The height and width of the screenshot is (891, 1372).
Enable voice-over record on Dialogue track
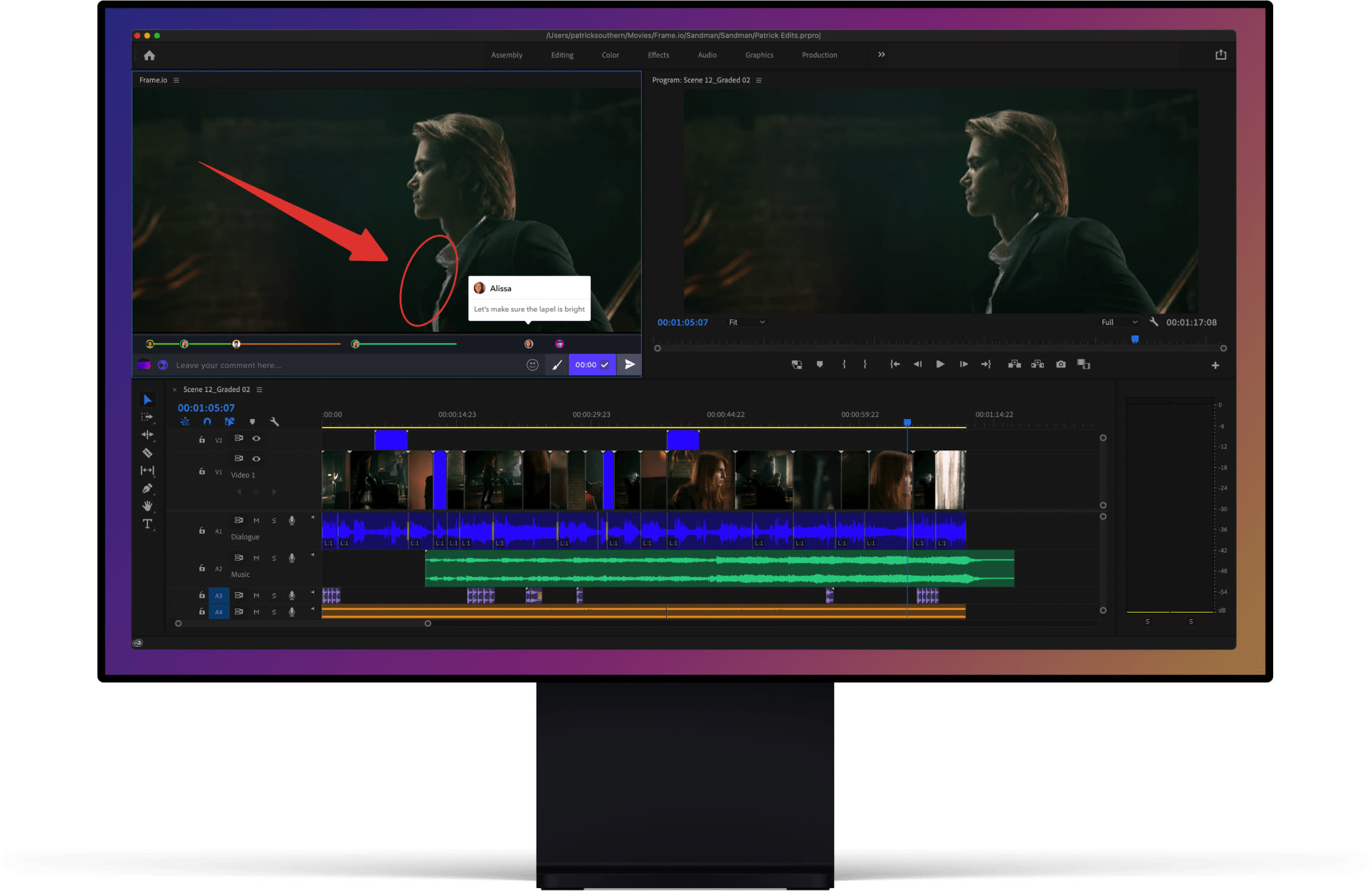click(x=292, y=521)
